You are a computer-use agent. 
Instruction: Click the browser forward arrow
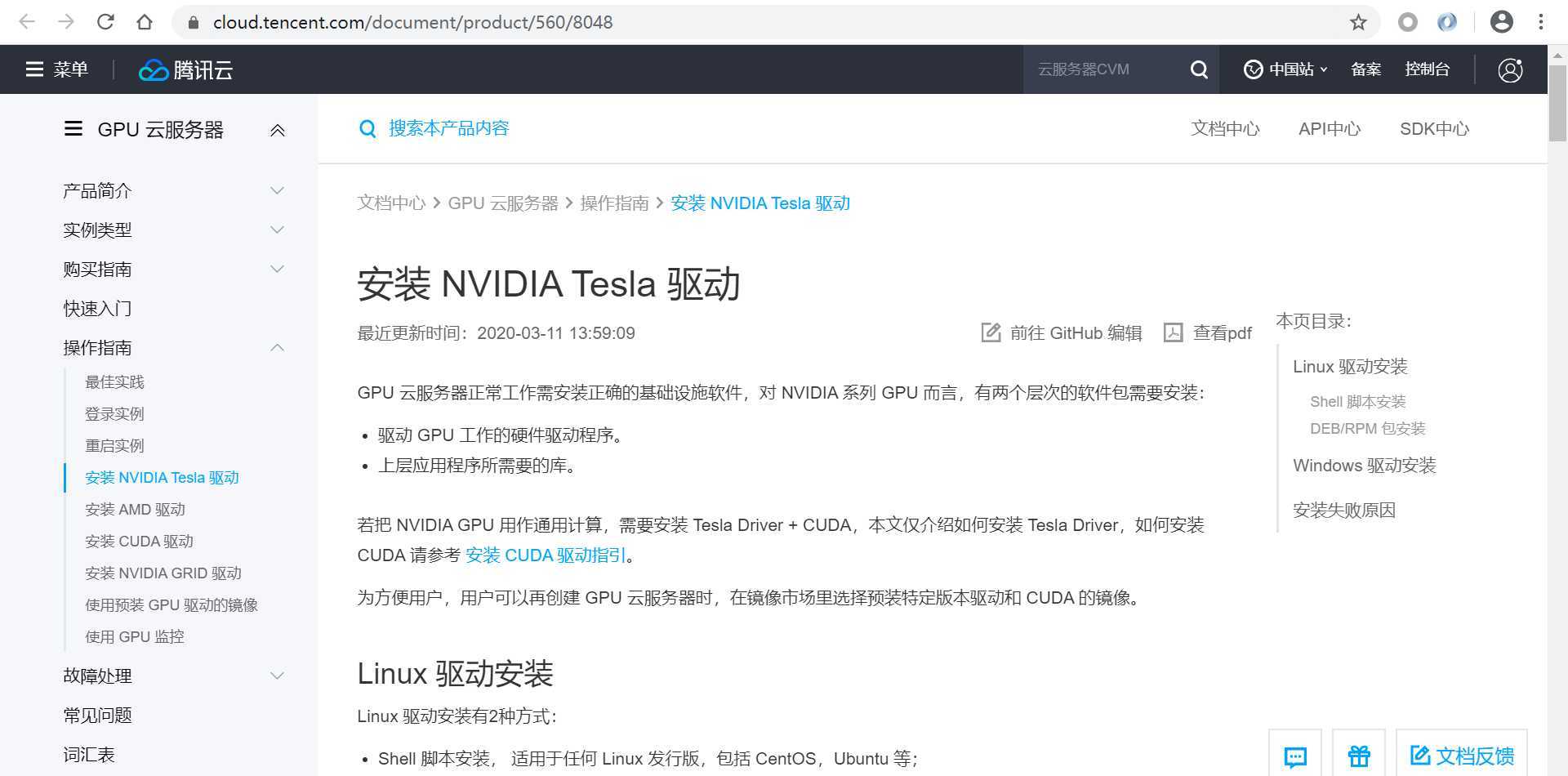tap(66, 22)
